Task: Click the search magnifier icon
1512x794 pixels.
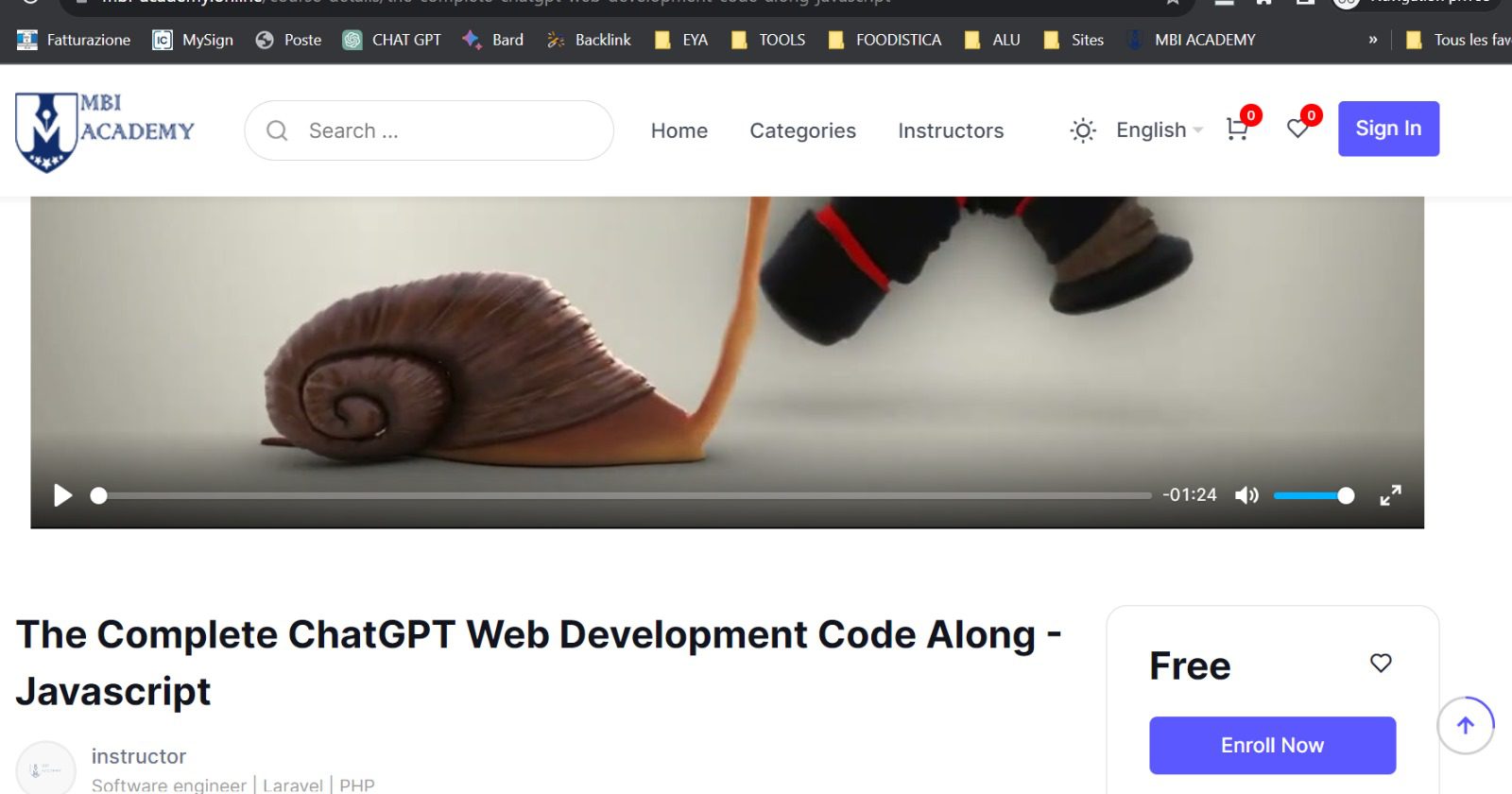Action: [x=277, y=130]
